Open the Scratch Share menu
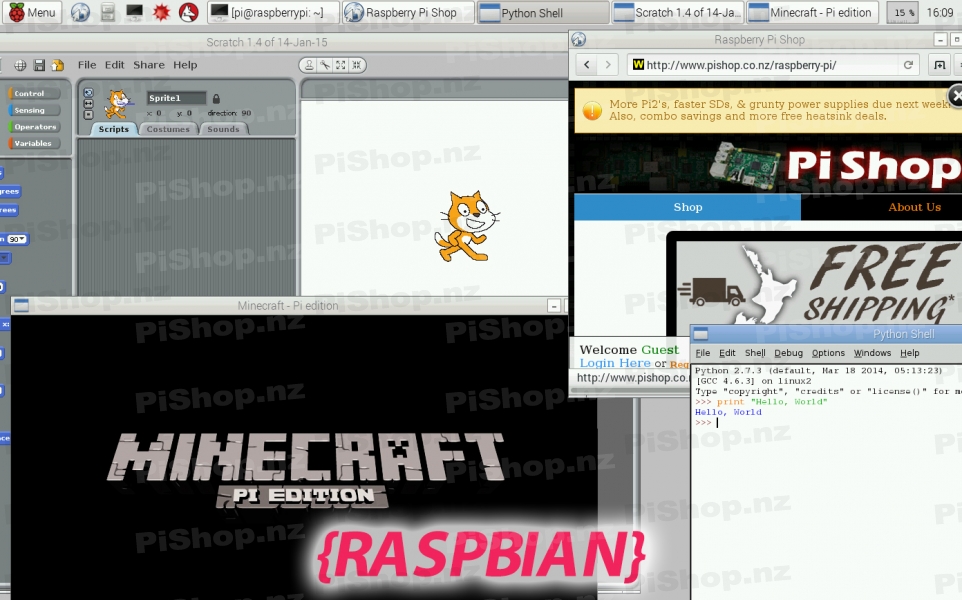The height and width of the screenshot is (600, 962). pos(149,65)
